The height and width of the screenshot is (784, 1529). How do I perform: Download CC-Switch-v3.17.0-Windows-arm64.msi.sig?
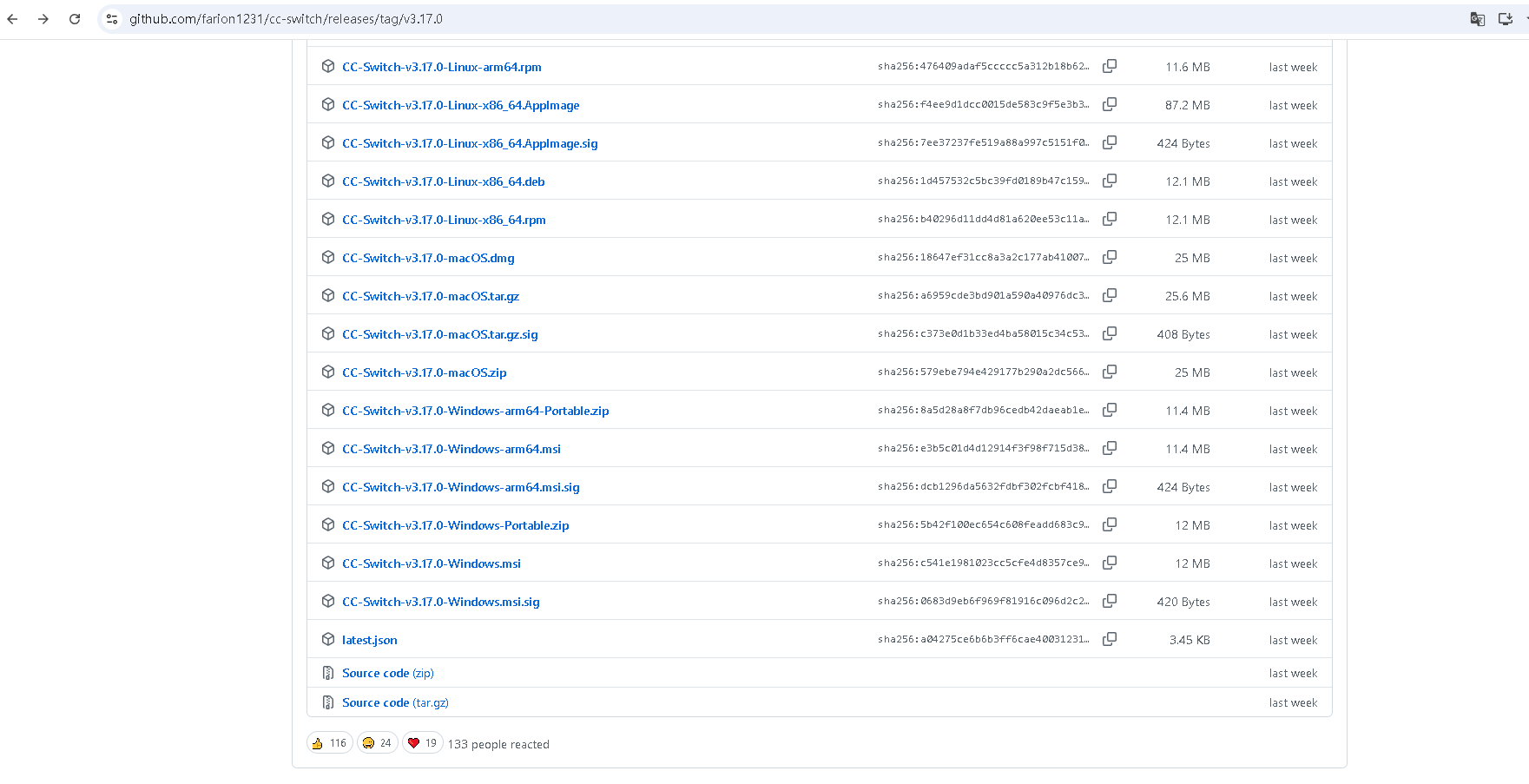pyautogui.click(x=460, y=487)
